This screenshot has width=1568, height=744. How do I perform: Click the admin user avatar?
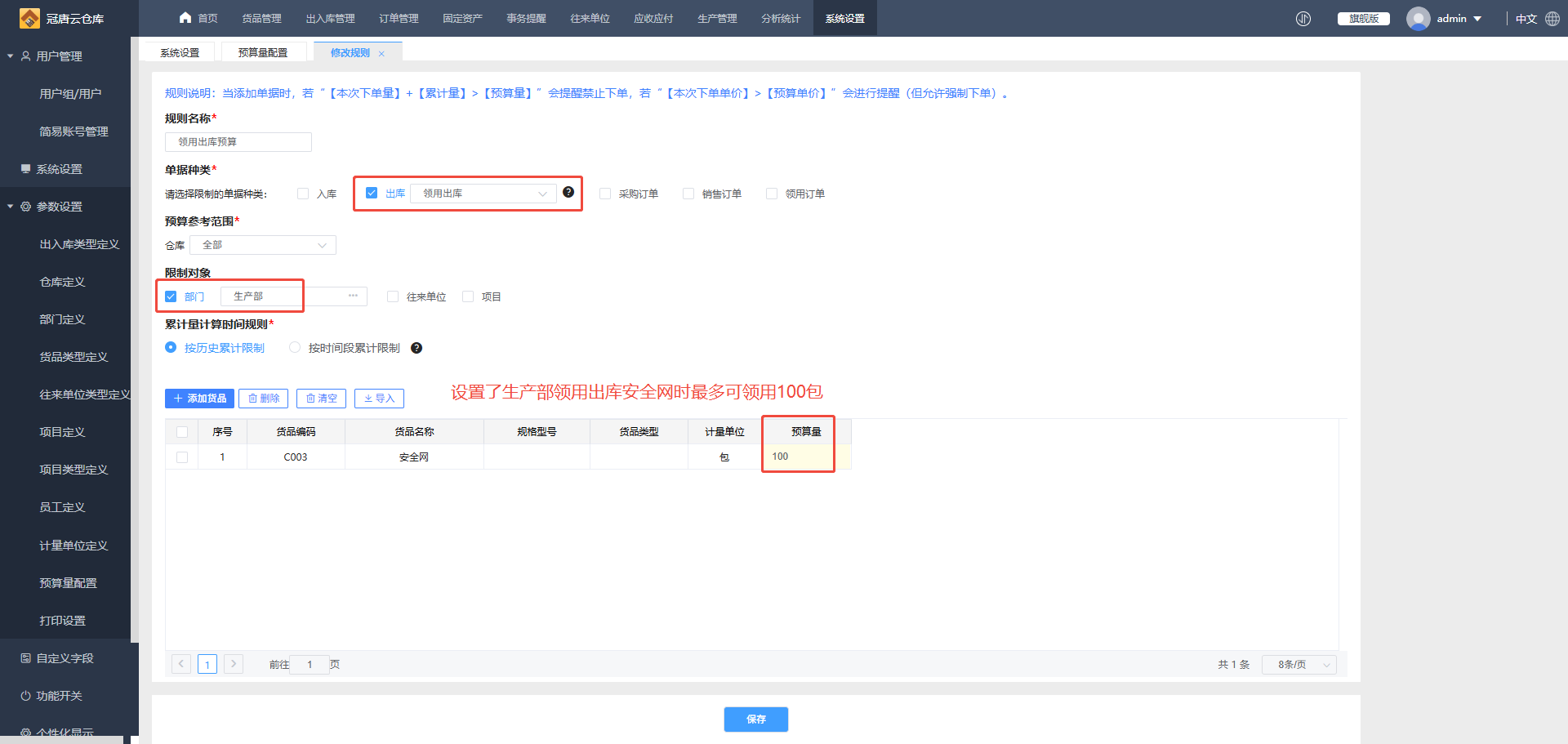click(x=1418, y=19)
